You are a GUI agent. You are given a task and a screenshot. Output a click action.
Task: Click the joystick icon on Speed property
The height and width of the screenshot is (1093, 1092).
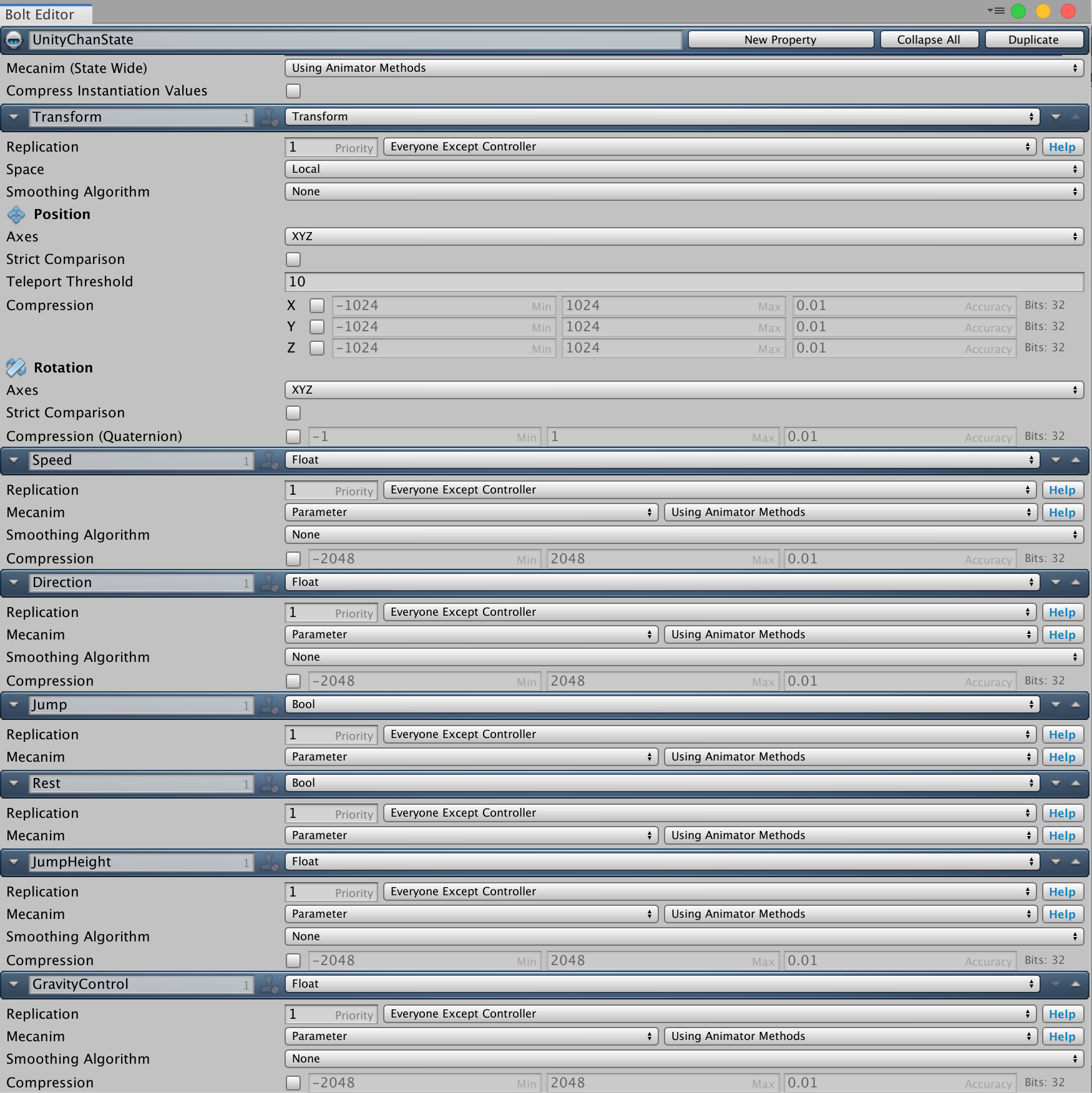[x=270, y=460]
